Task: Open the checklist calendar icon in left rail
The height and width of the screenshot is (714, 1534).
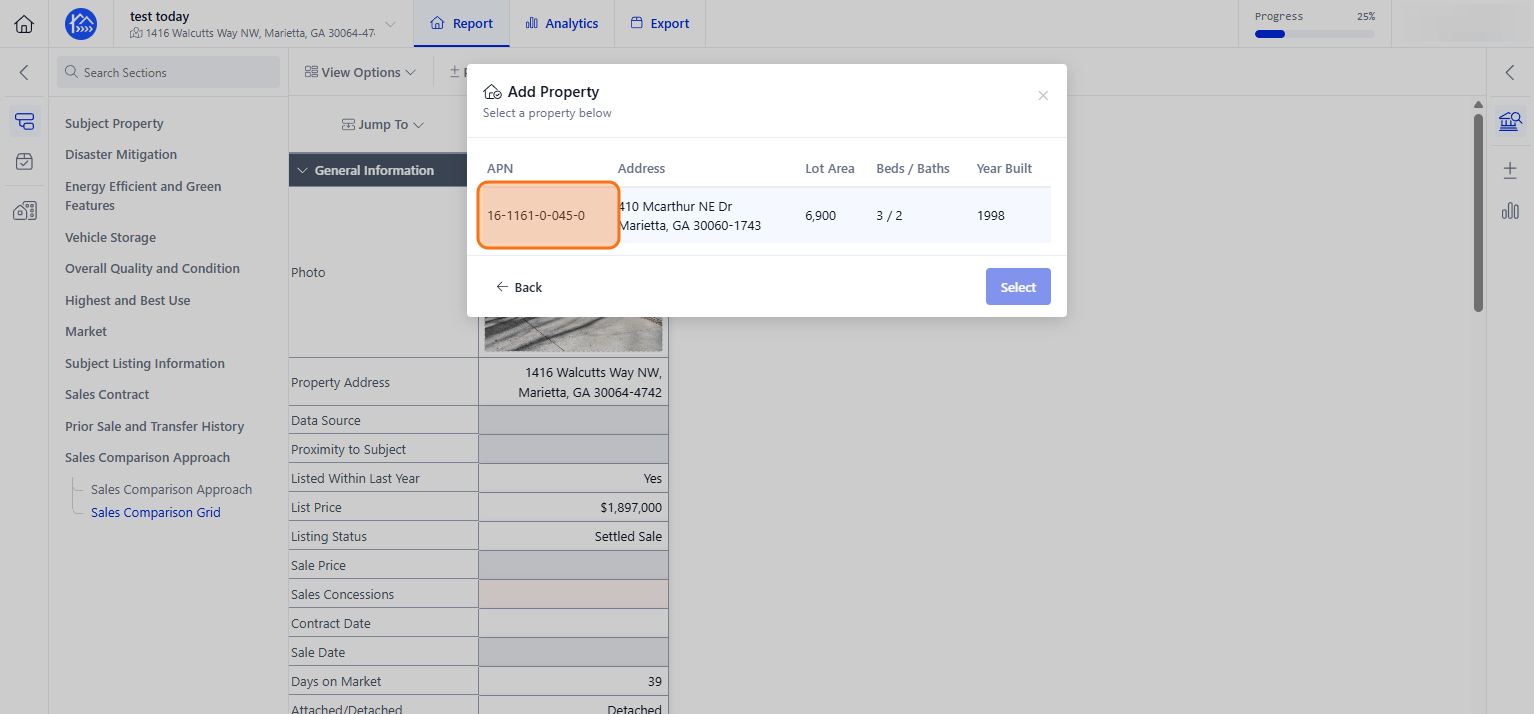Action: click(25, 162)
